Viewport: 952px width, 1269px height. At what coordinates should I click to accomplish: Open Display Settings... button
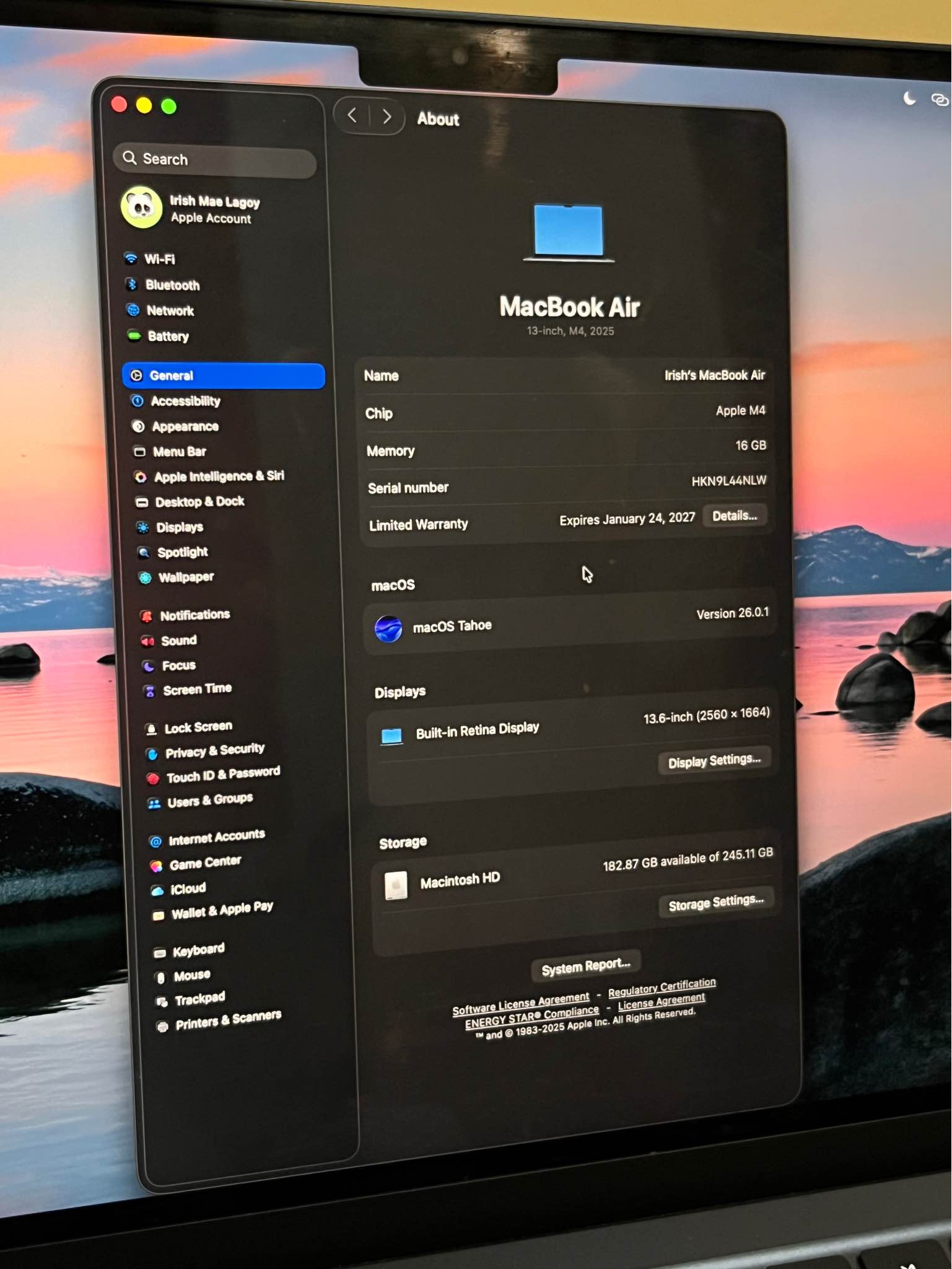click(714, 760)
